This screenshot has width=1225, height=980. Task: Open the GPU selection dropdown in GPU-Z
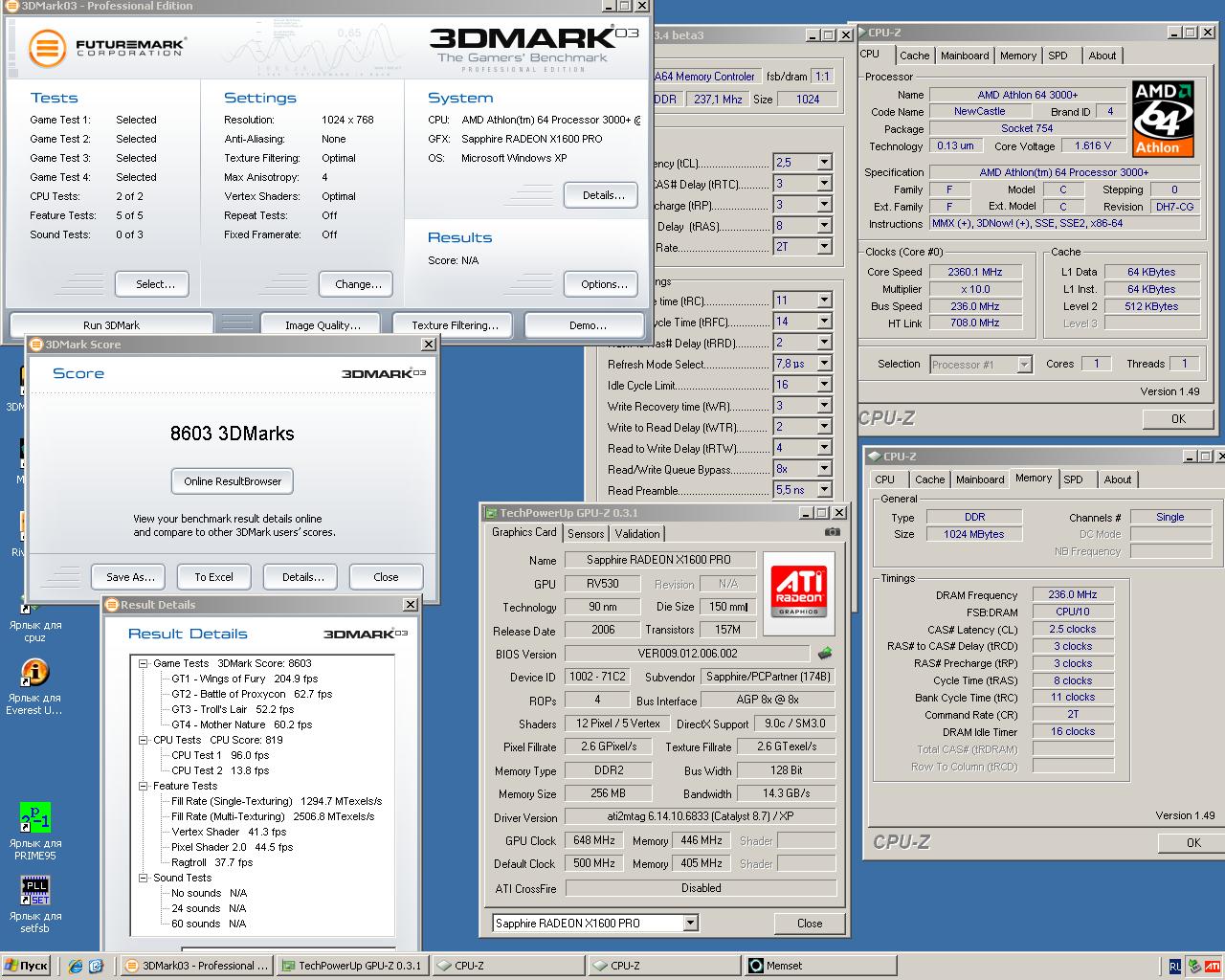(x=690, y=924)
